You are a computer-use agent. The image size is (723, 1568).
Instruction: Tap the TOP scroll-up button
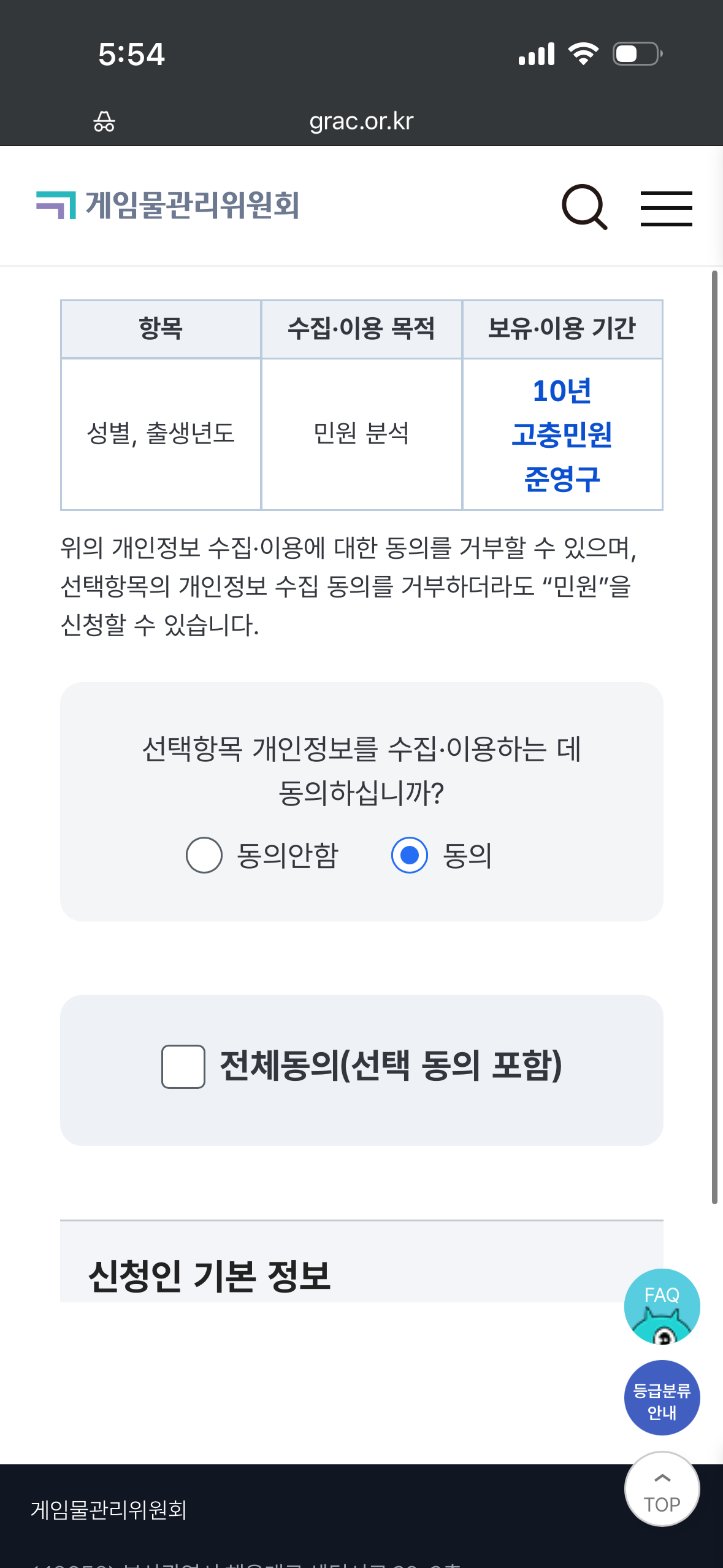coord(662,1489)
